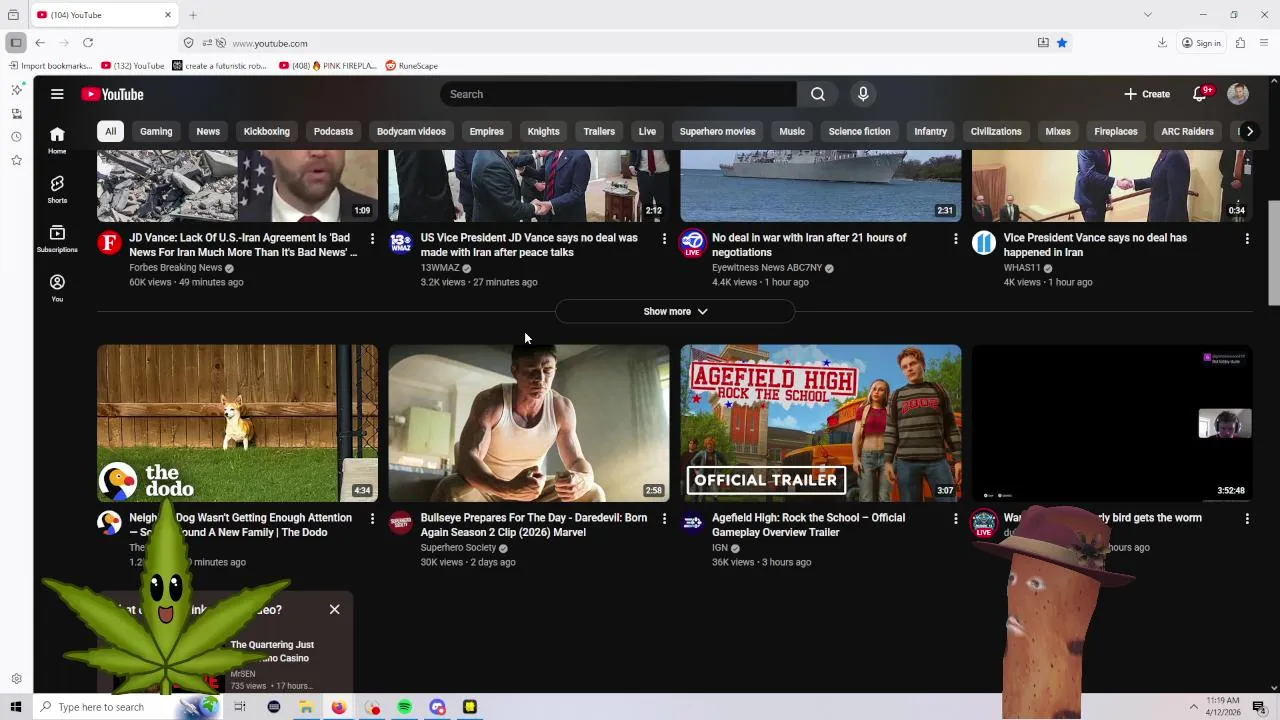The height and width of the screenshot is (720, 1280).
Task: Open the Firefox application menu
Action: (x=1264, y=43)
